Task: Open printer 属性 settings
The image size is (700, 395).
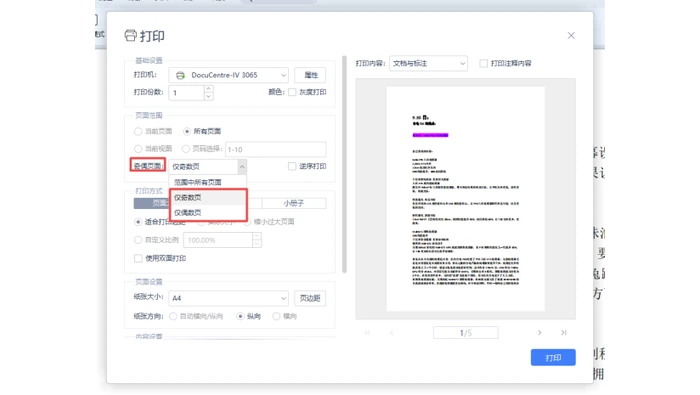Action: (310, 75)
